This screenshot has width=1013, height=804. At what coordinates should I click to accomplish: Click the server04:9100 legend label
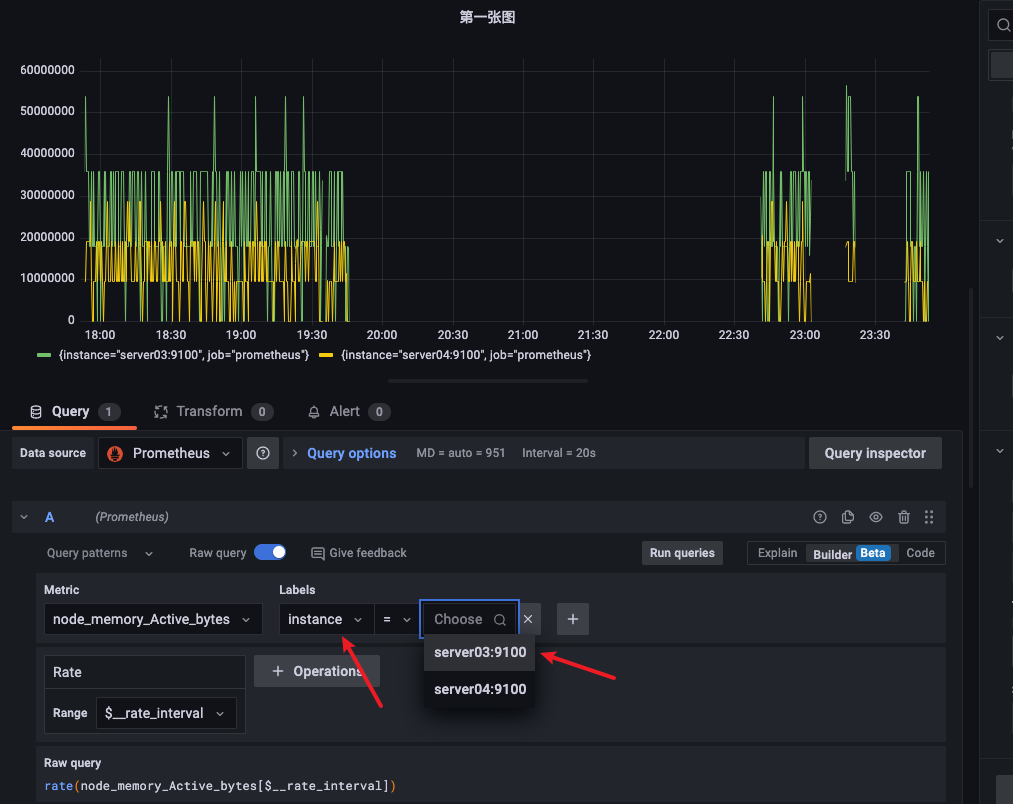pos(466,355)
